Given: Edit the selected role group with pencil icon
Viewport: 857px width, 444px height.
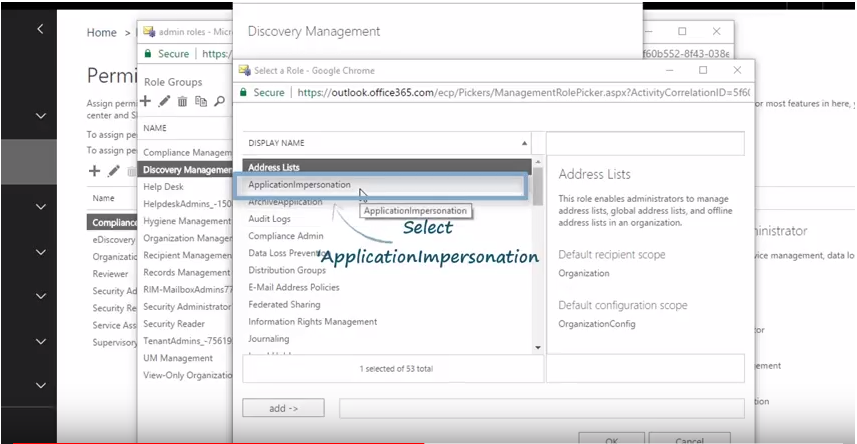Looking at the screenshot, I should pos(164,101).
